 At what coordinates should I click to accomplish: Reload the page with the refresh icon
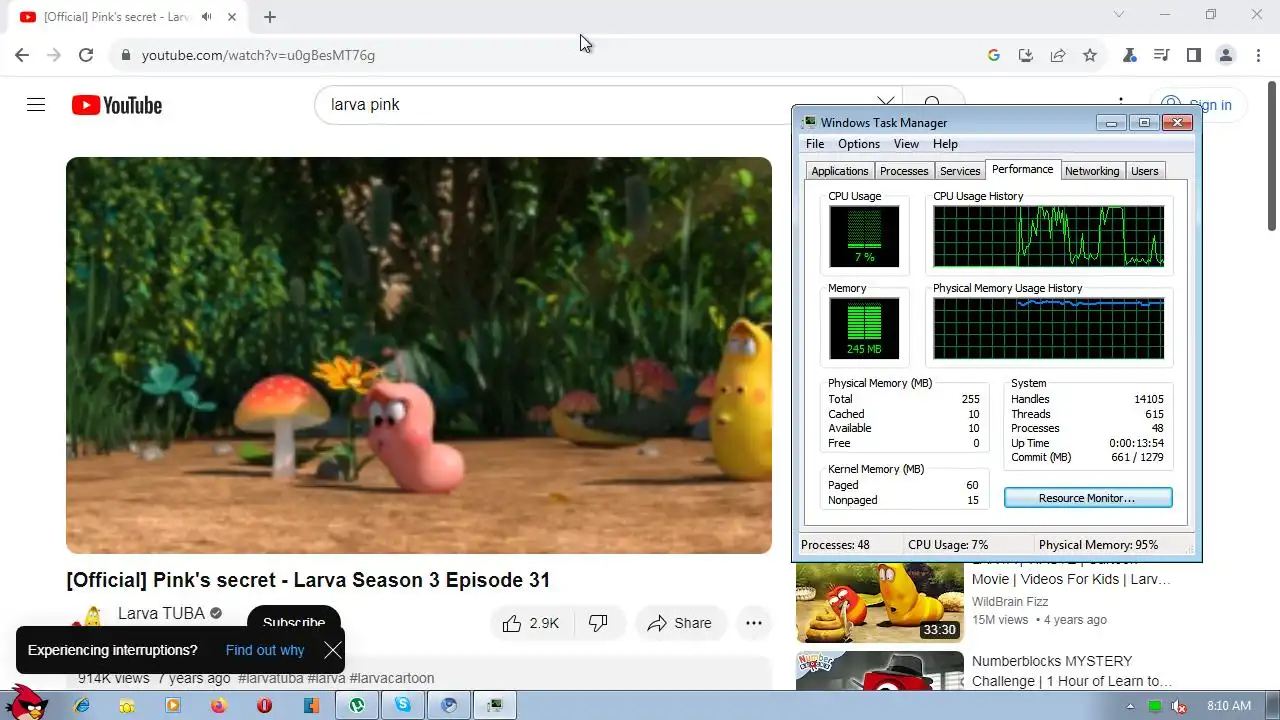click(x=86, y=55)
